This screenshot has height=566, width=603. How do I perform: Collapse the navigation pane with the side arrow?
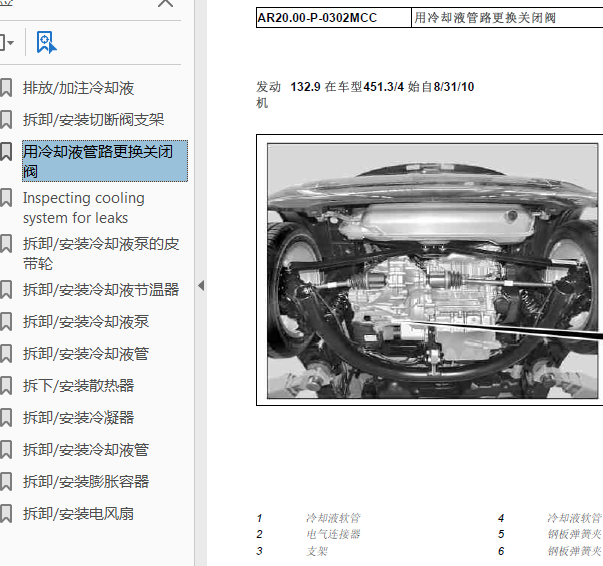point(201,286)
